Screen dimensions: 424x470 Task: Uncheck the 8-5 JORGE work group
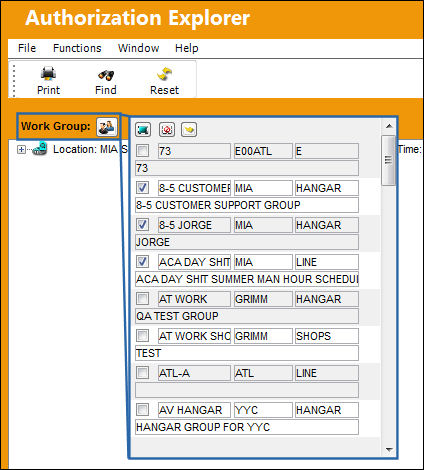(x=143, y=225)
